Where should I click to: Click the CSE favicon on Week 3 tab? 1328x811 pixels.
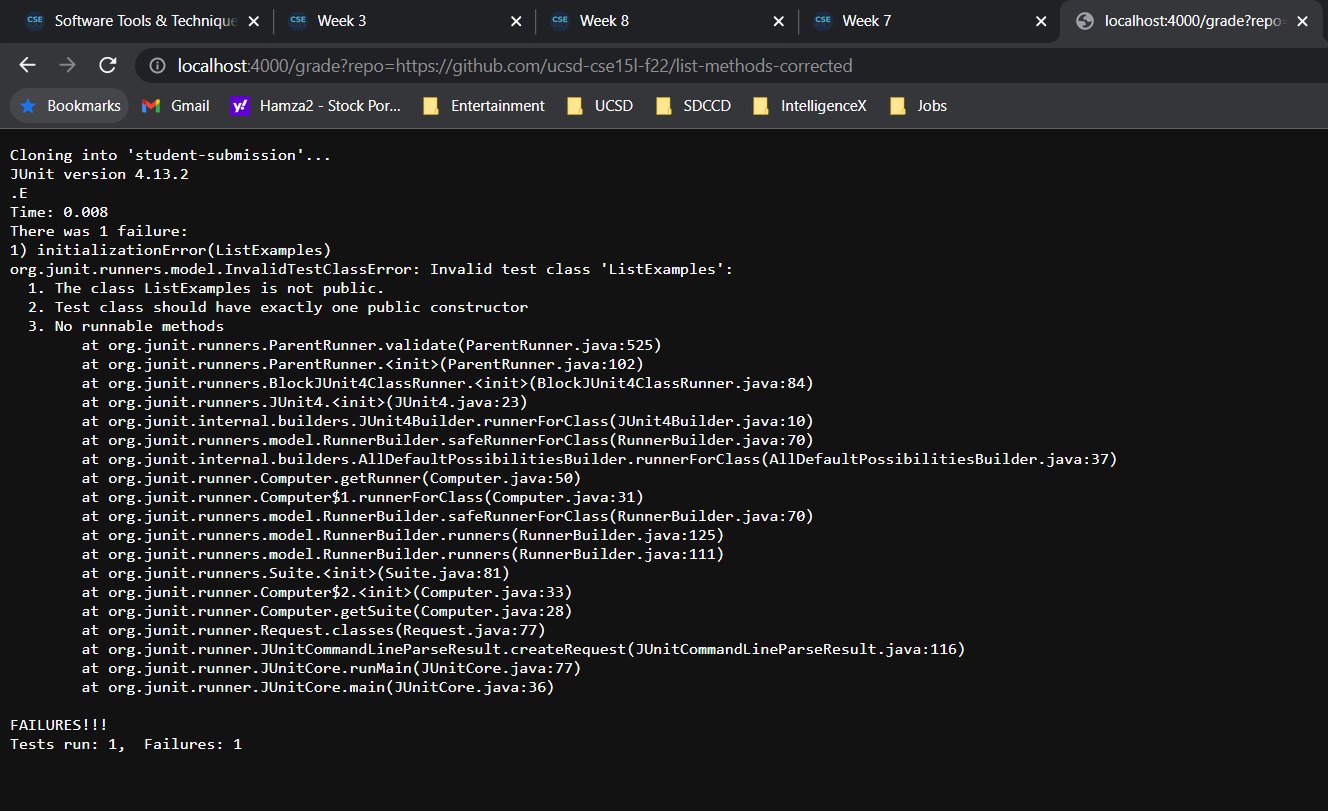(297, 21)
